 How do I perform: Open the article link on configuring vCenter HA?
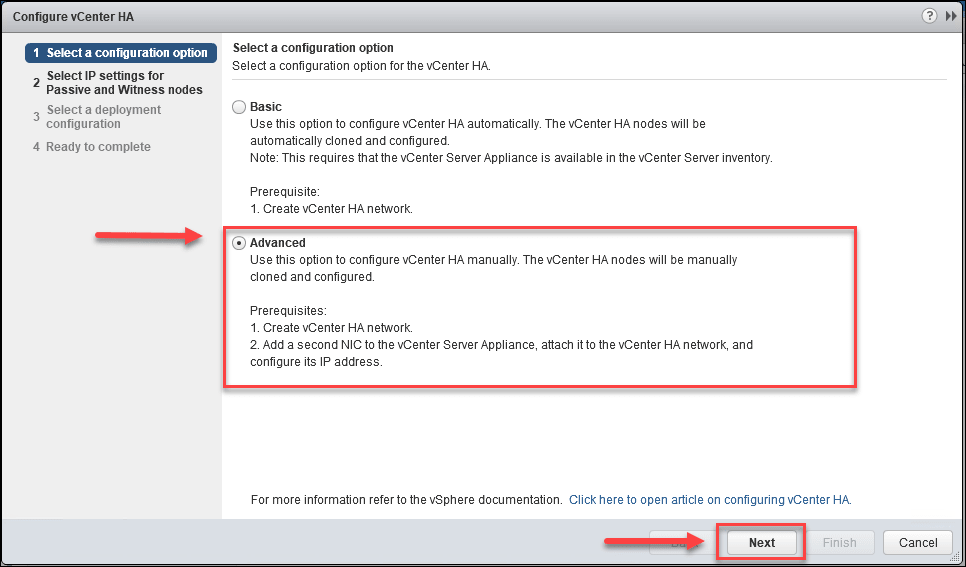(x=710, y=500)
